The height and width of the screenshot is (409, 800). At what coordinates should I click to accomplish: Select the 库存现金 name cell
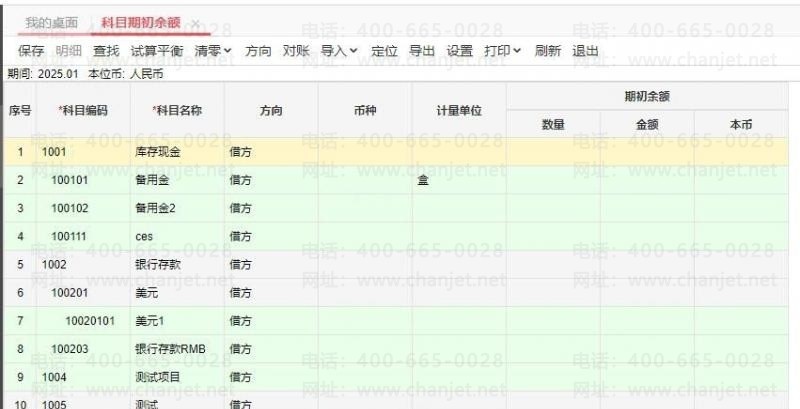pyautogui.click(x=177, y=151)
